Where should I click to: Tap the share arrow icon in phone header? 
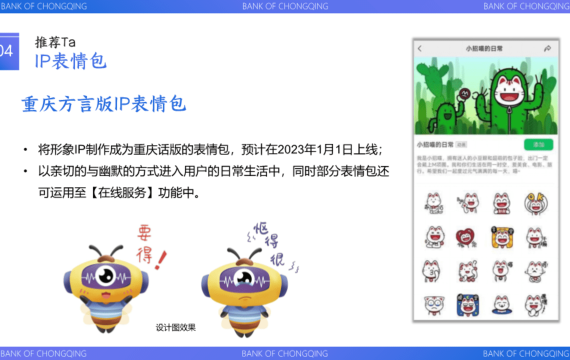point(547,48)
